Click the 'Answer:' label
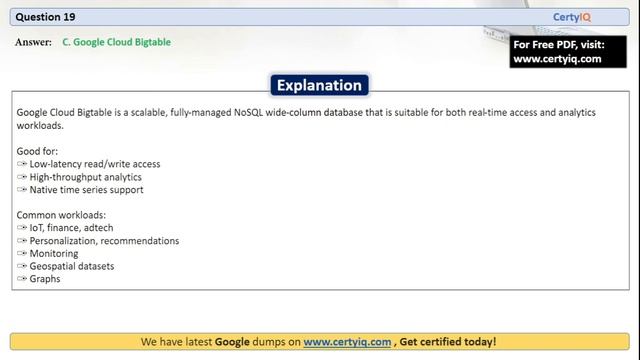Viewport: 640px width, 360px height. (33, 42)
